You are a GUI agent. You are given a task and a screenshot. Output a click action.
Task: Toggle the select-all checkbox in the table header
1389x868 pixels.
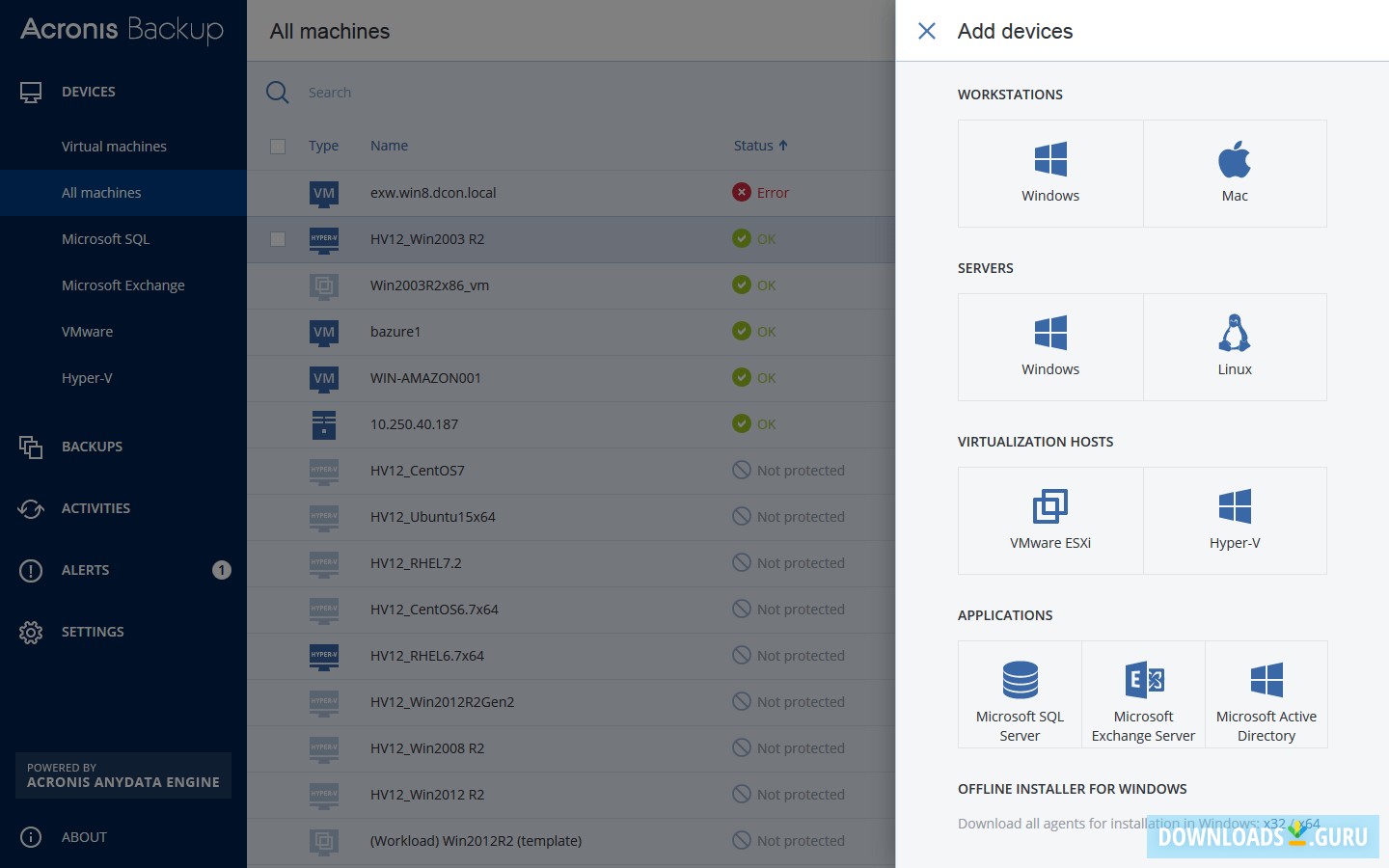coord(278,147)
